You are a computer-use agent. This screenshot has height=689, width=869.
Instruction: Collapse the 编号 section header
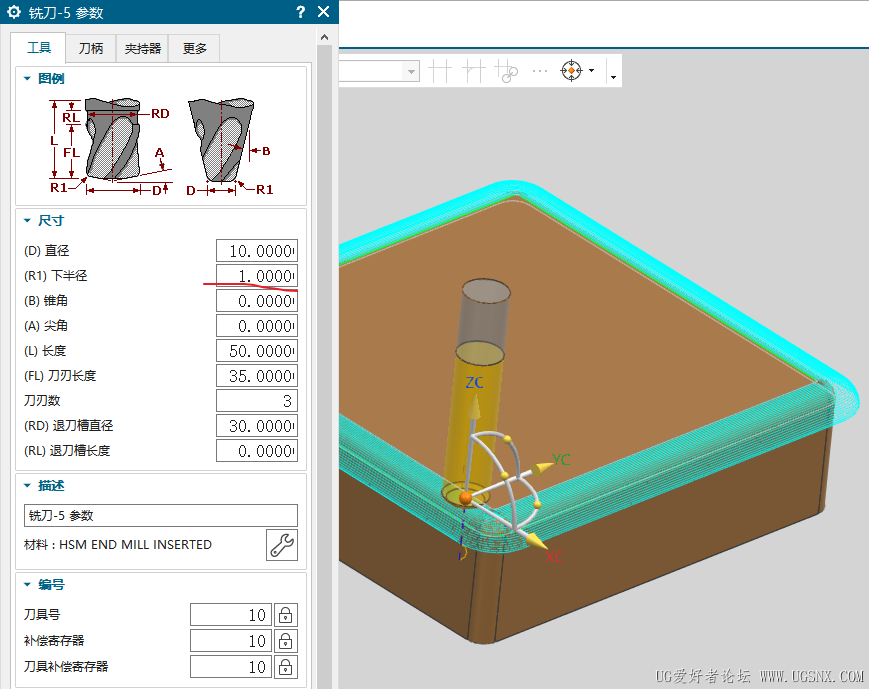pyautogui.click(x=28, y=584)
